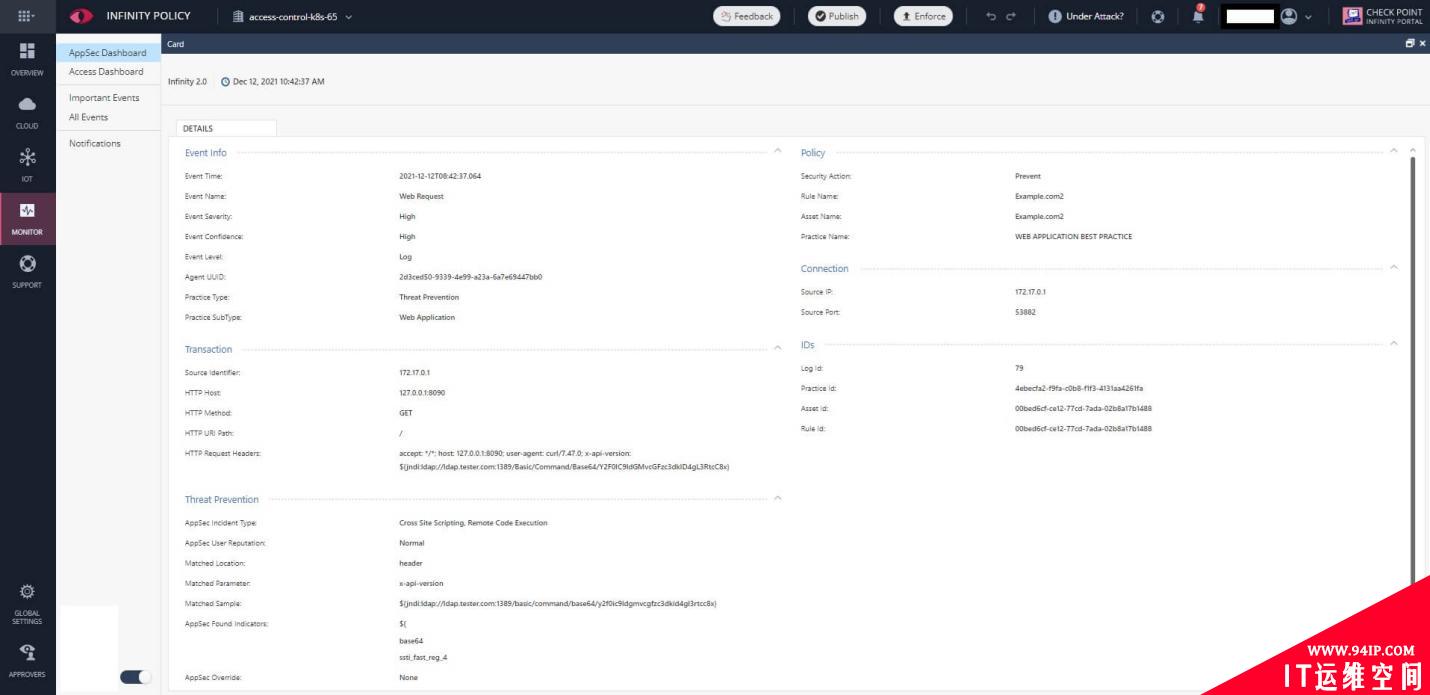The height and width of the screenshot is (695, 1430).
Task: Restore the Card panel window
Action: tap(1410, 44)
